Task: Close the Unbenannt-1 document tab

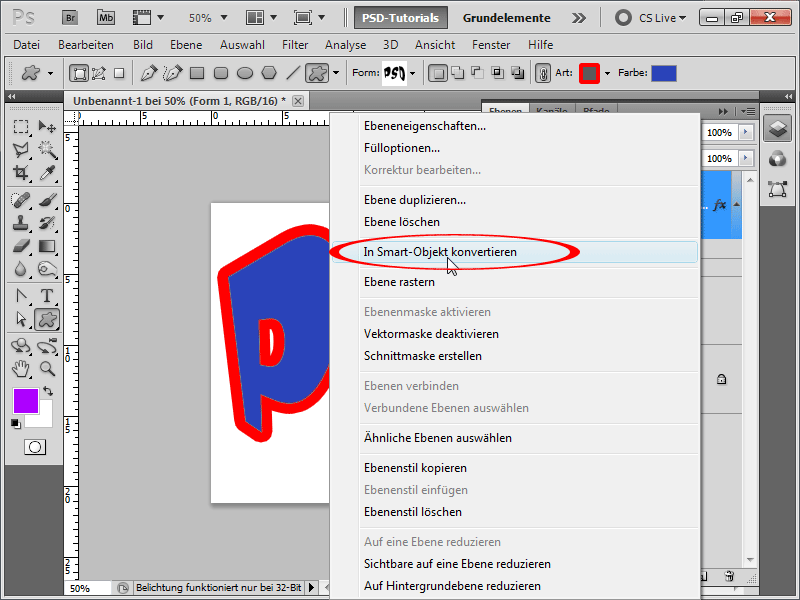Action: tap(298, 101)
